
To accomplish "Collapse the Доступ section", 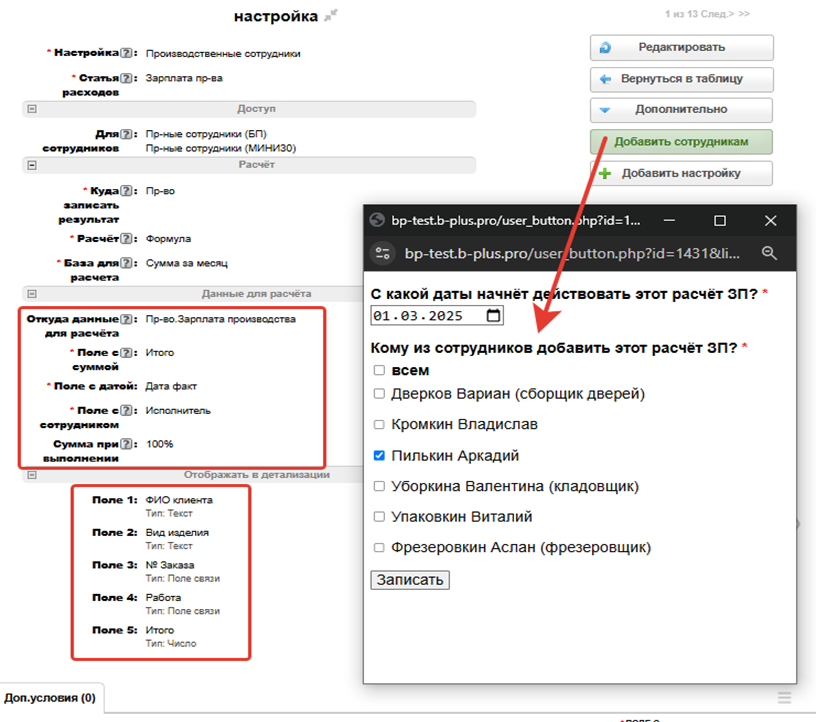I will click(32, 109).
